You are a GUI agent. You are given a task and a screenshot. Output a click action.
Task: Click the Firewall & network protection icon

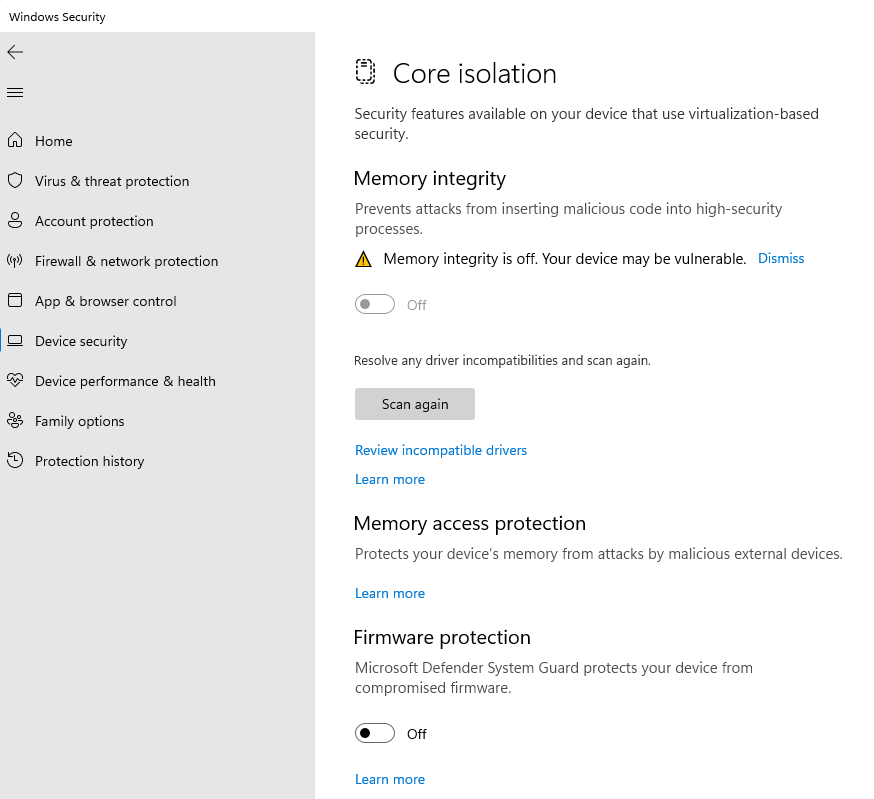[x=15, y=261]
